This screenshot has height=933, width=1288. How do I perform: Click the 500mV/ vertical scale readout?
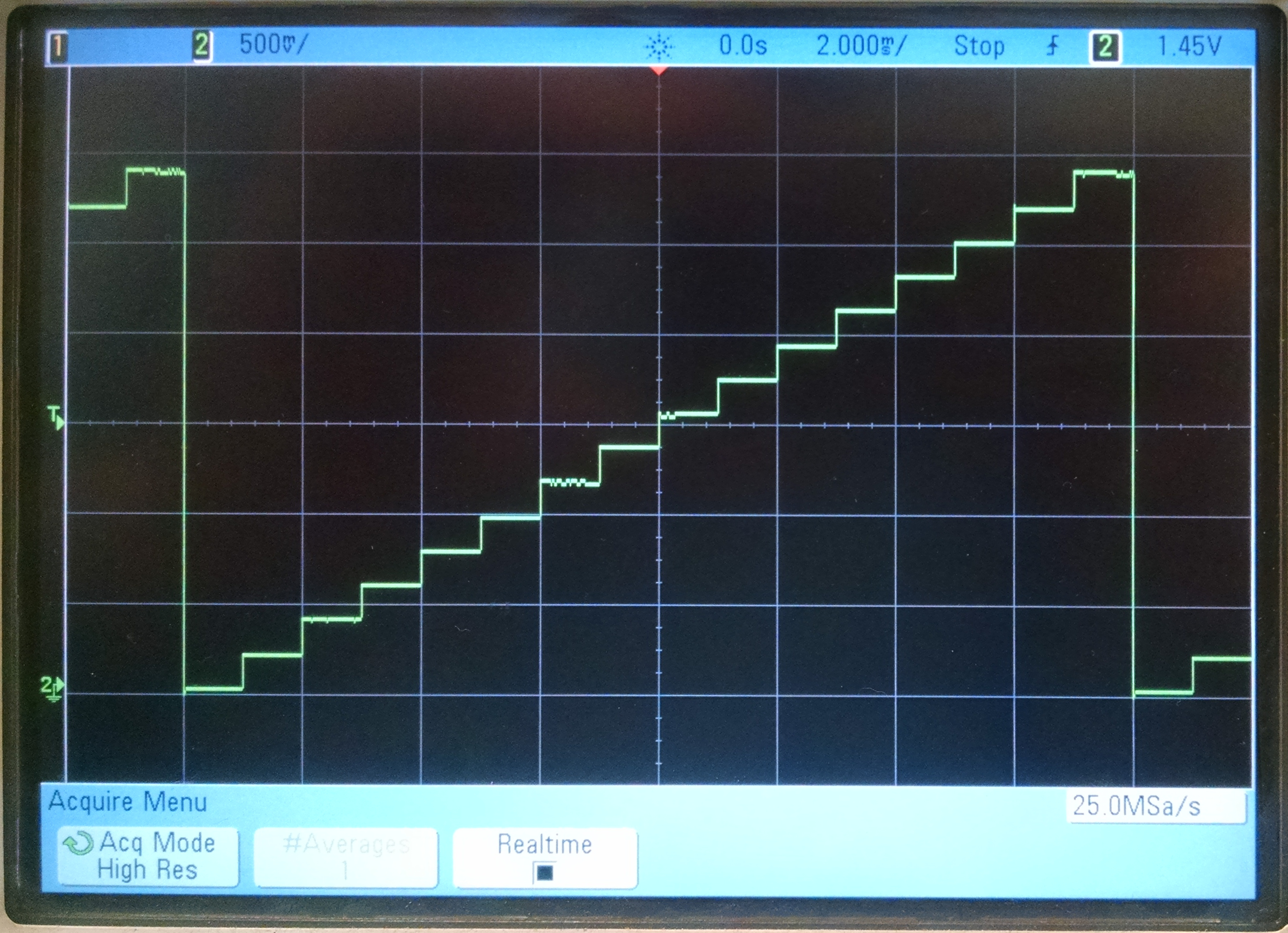(x=273, y=44)
